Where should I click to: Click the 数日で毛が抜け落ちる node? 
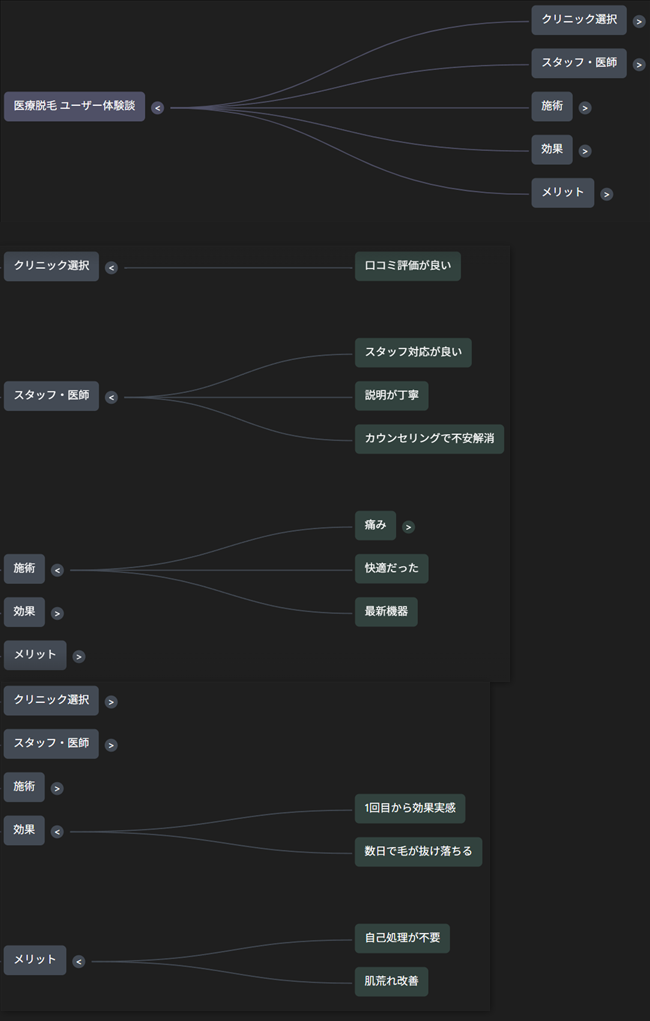[418, 852]
